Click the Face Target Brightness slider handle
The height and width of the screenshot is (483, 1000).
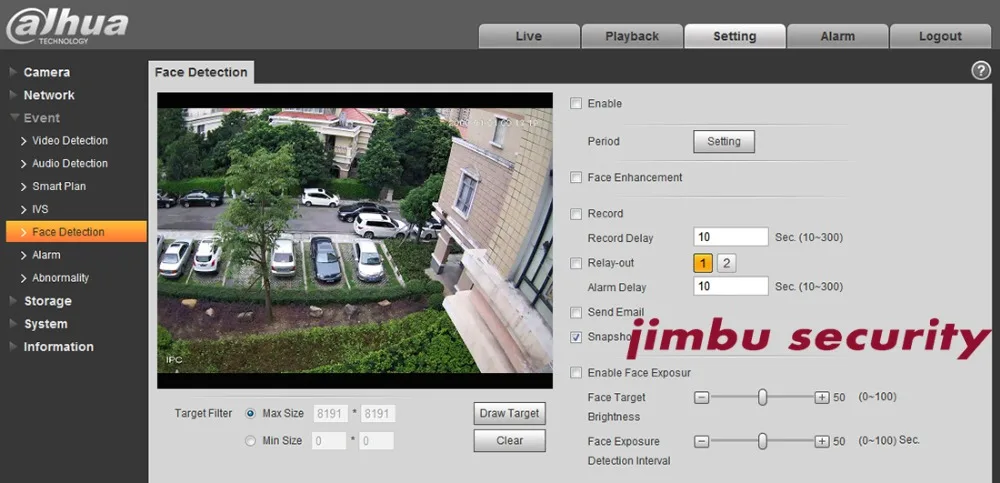click(x=762, y=398)
